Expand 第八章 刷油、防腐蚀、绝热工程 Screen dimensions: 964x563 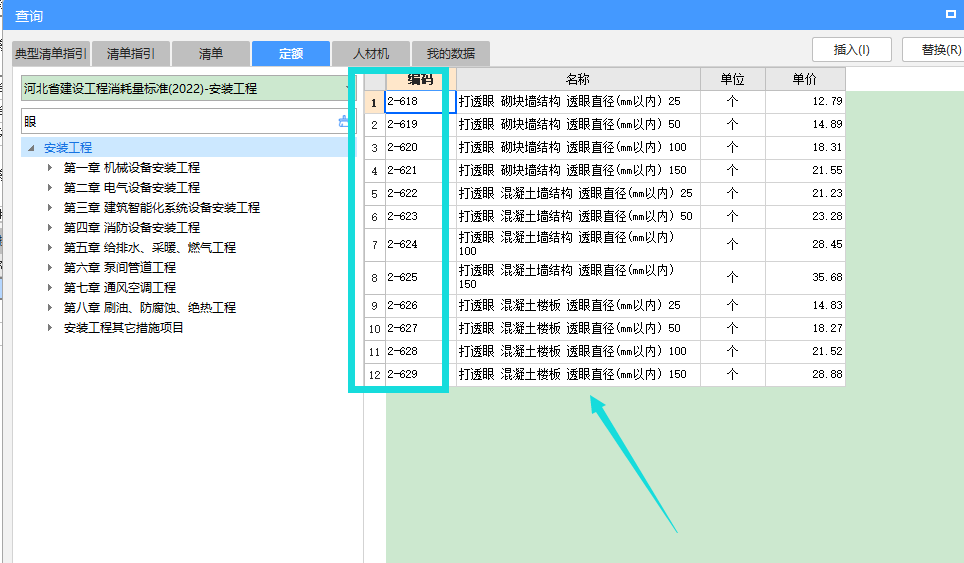[50, 307]
